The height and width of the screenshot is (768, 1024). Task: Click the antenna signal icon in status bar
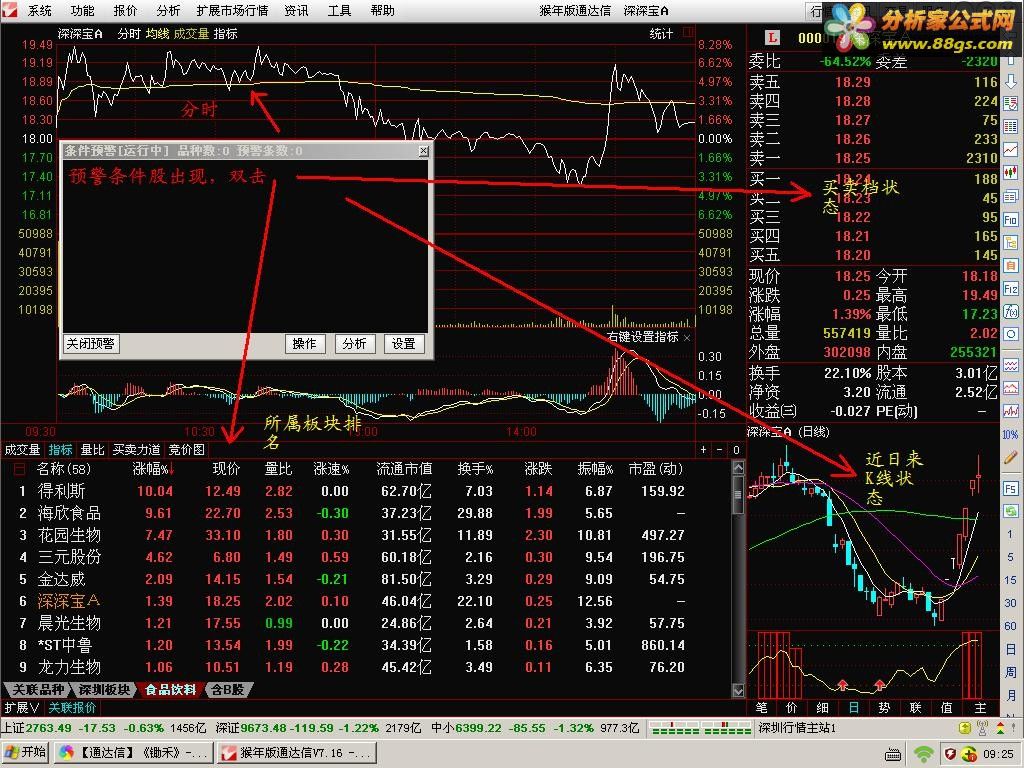(982, 728)
